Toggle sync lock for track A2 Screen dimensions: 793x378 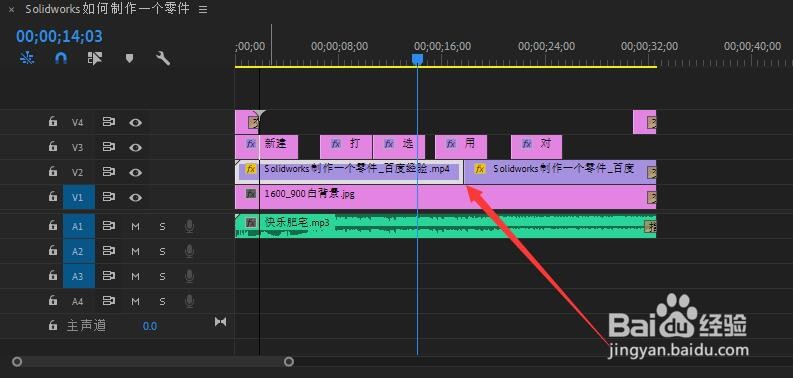click(109, 251)
